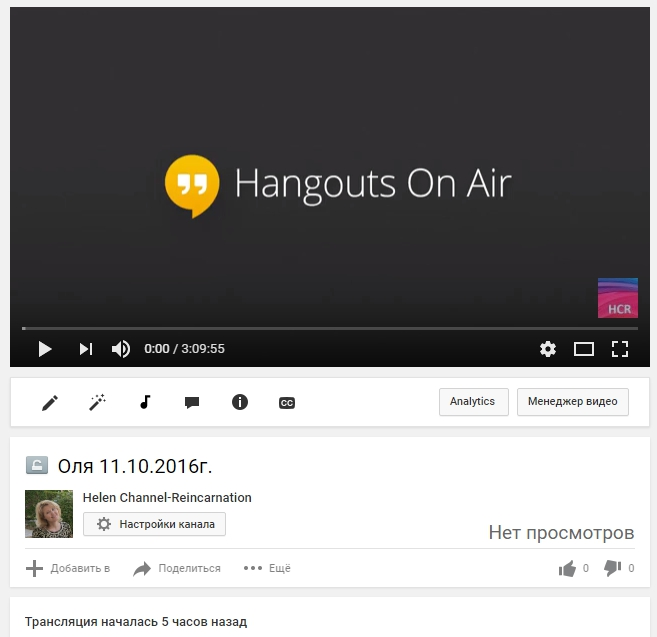
Task: Open the Helen Channel-Reincarnation channel link
Action: coord(167,498)
